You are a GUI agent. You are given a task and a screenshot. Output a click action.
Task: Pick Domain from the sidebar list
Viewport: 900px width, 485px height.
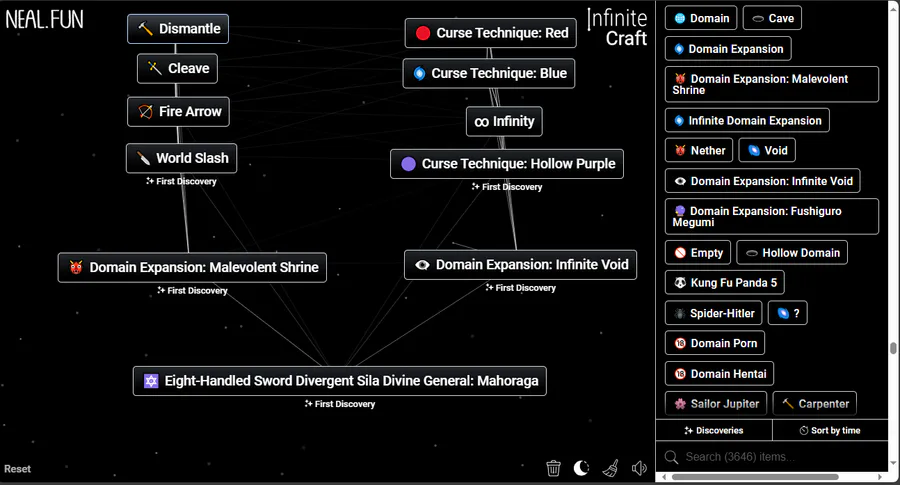pyautogui.click(x=701, y=18)
